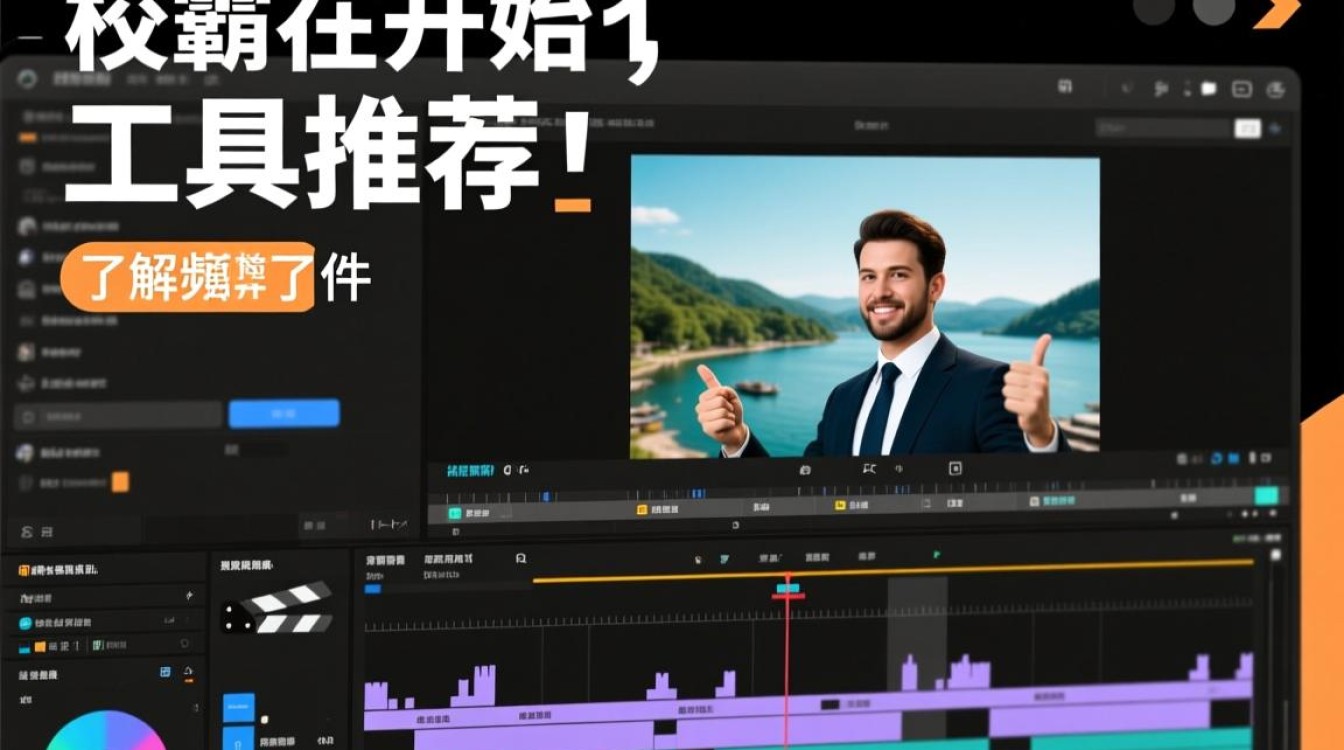Open the white folder icon in the top toolbar

(1208, 89)
